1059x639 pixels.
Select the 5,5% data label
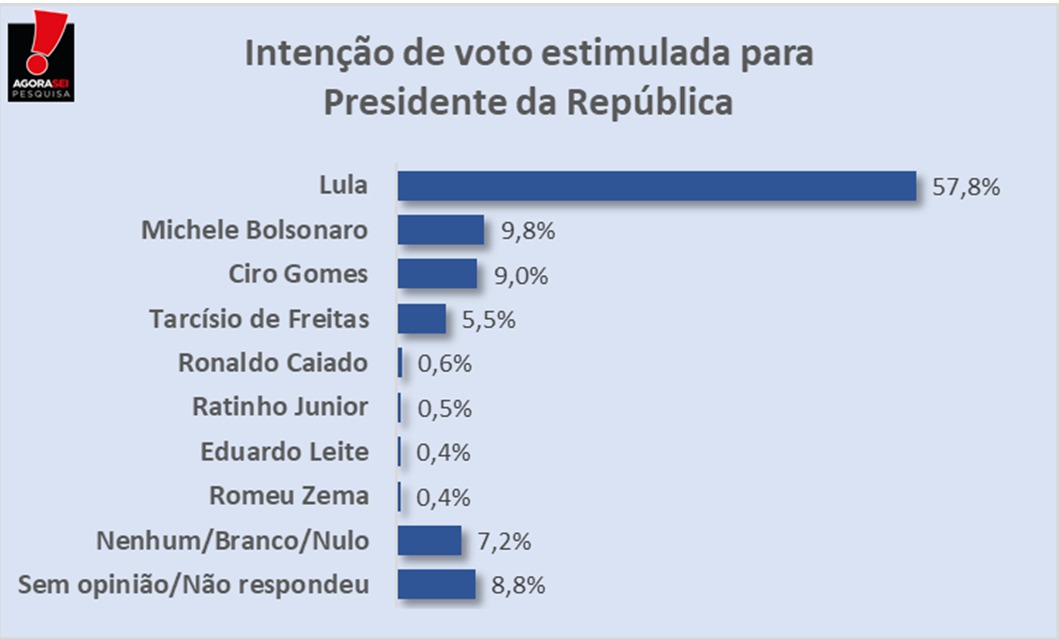point(489,320)
